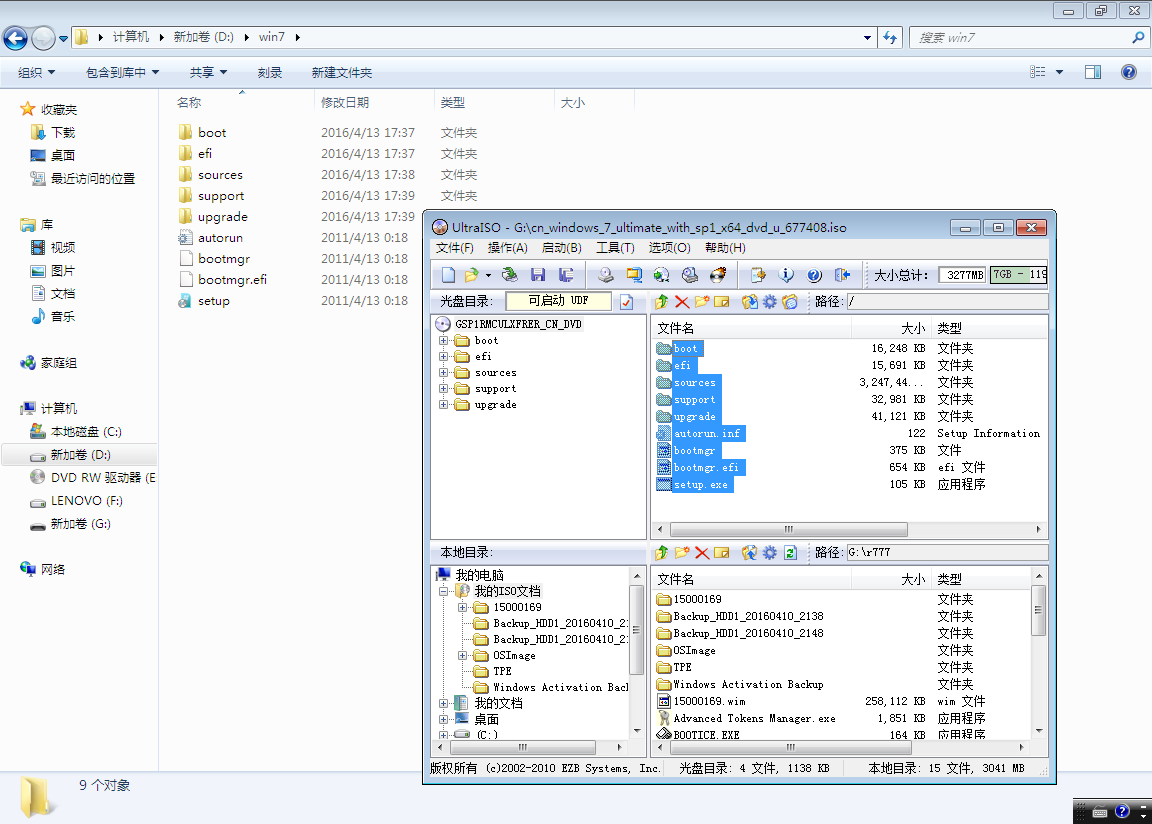1152x824 pixels.
Task: Click the local file list vertical scrollbar thumb
Action: [1038, 609]
